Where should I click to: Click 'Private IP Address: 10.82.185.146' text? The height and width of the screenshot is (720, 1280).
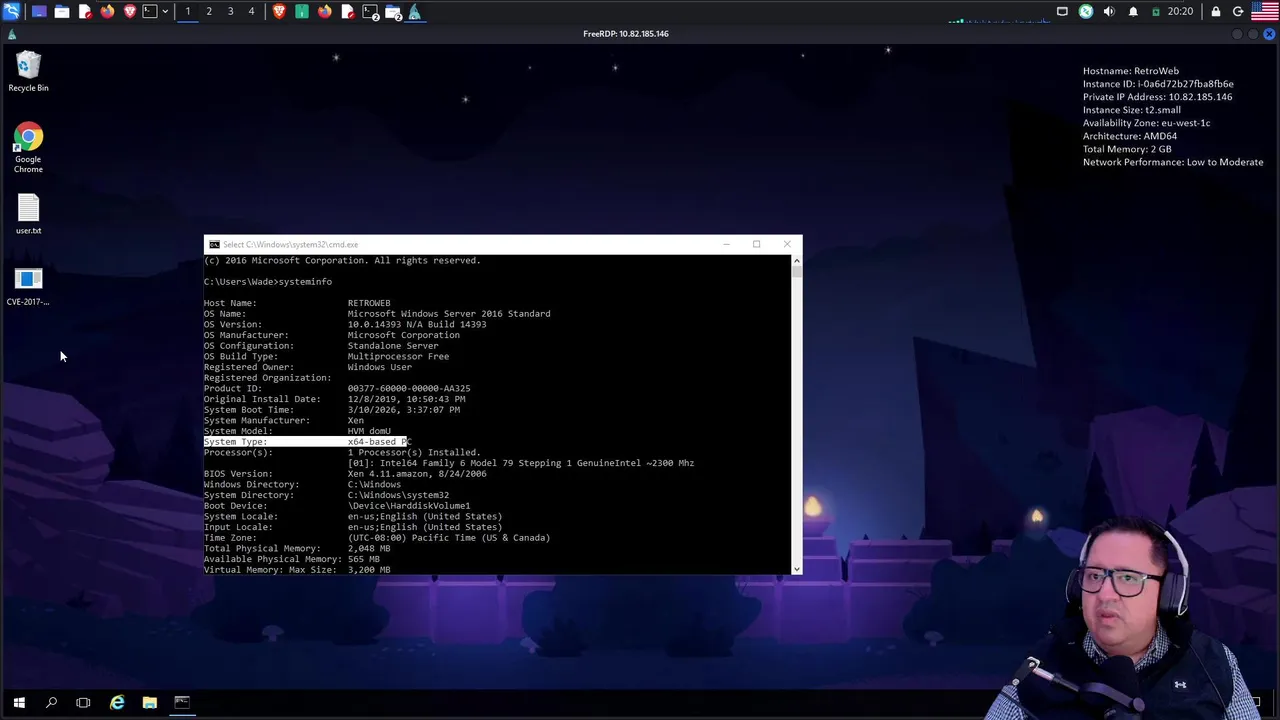(1158, 97)
